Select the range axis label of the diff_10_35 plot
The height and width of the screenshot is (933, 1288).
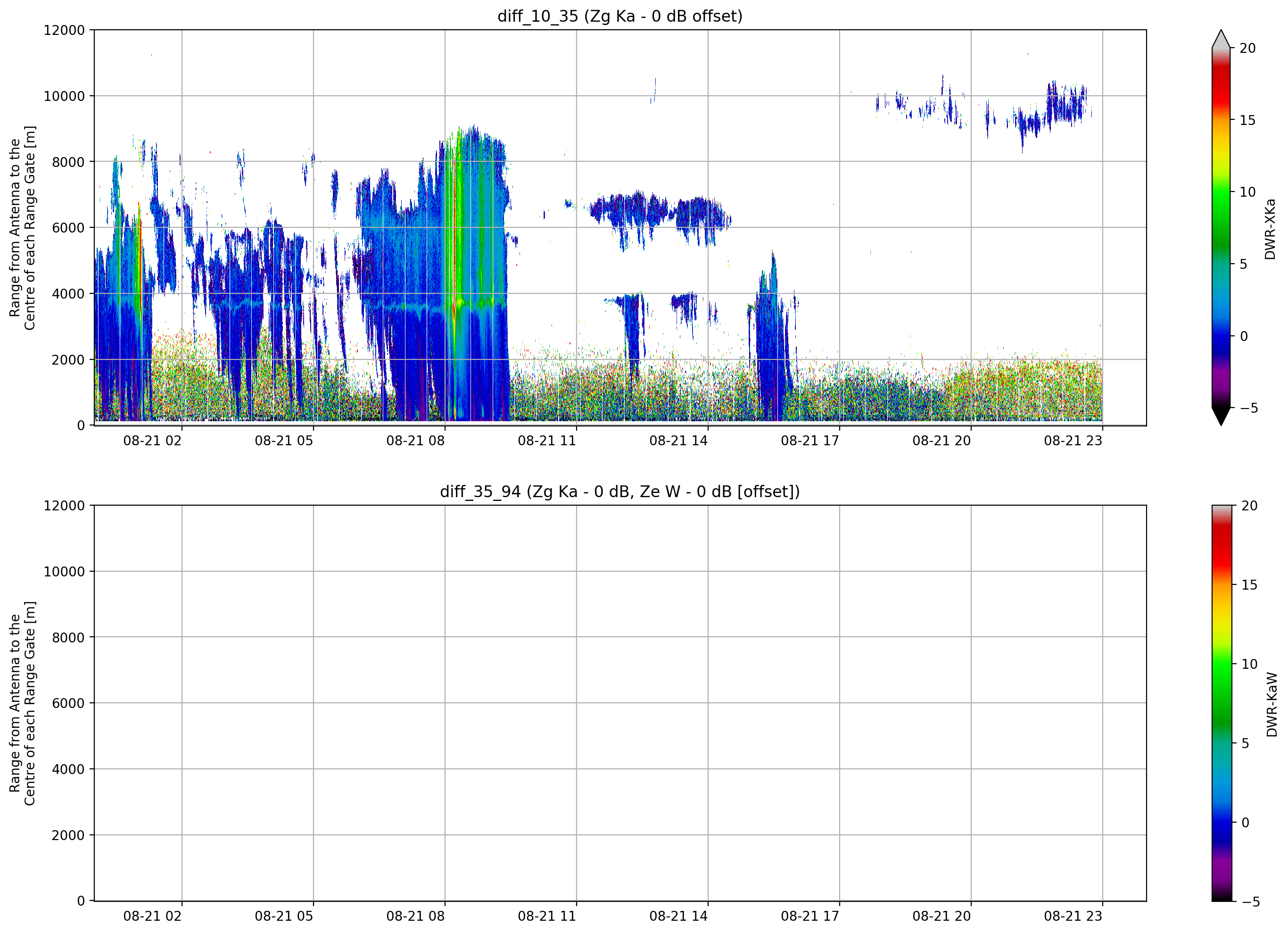[x=23, y=228]
